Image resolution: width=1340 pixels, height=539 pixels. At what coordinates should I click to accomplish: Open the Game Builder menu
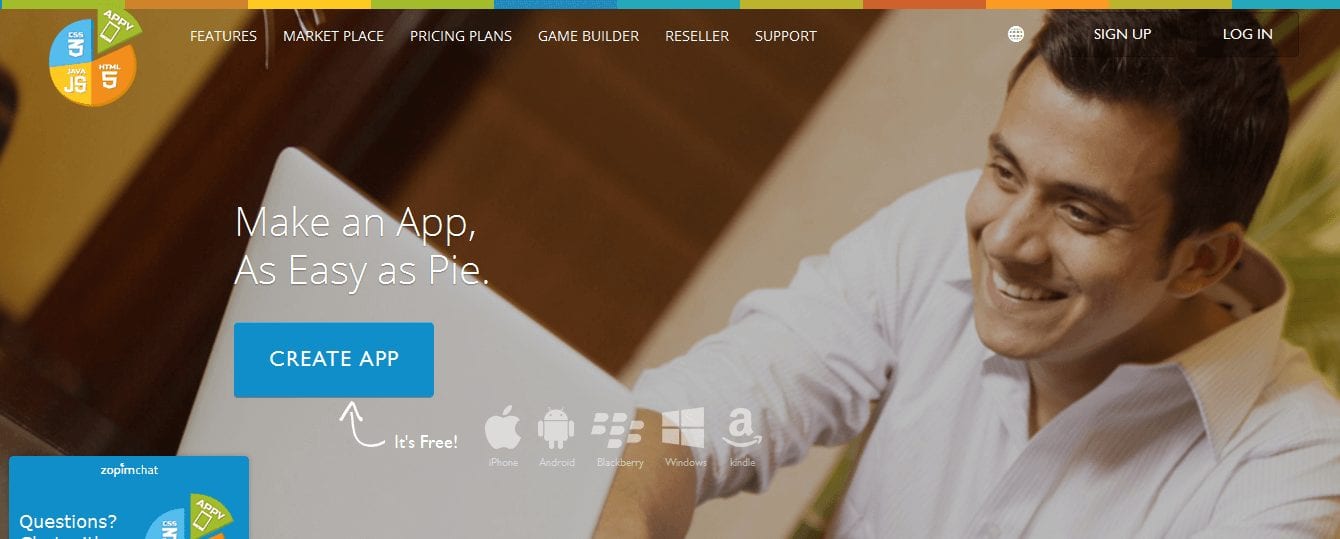coord(588,36)
